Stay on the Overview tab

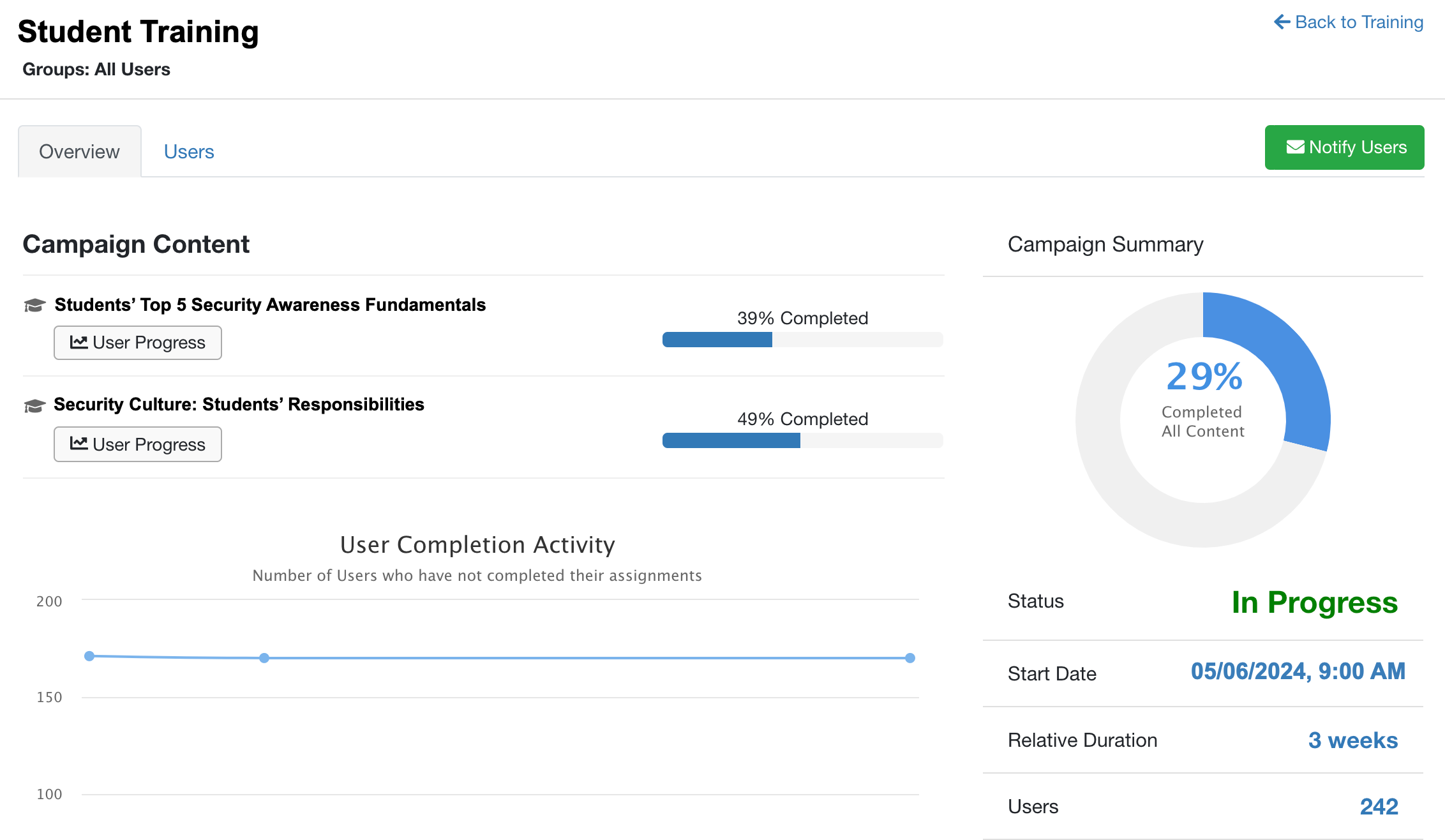pos(79,151)
